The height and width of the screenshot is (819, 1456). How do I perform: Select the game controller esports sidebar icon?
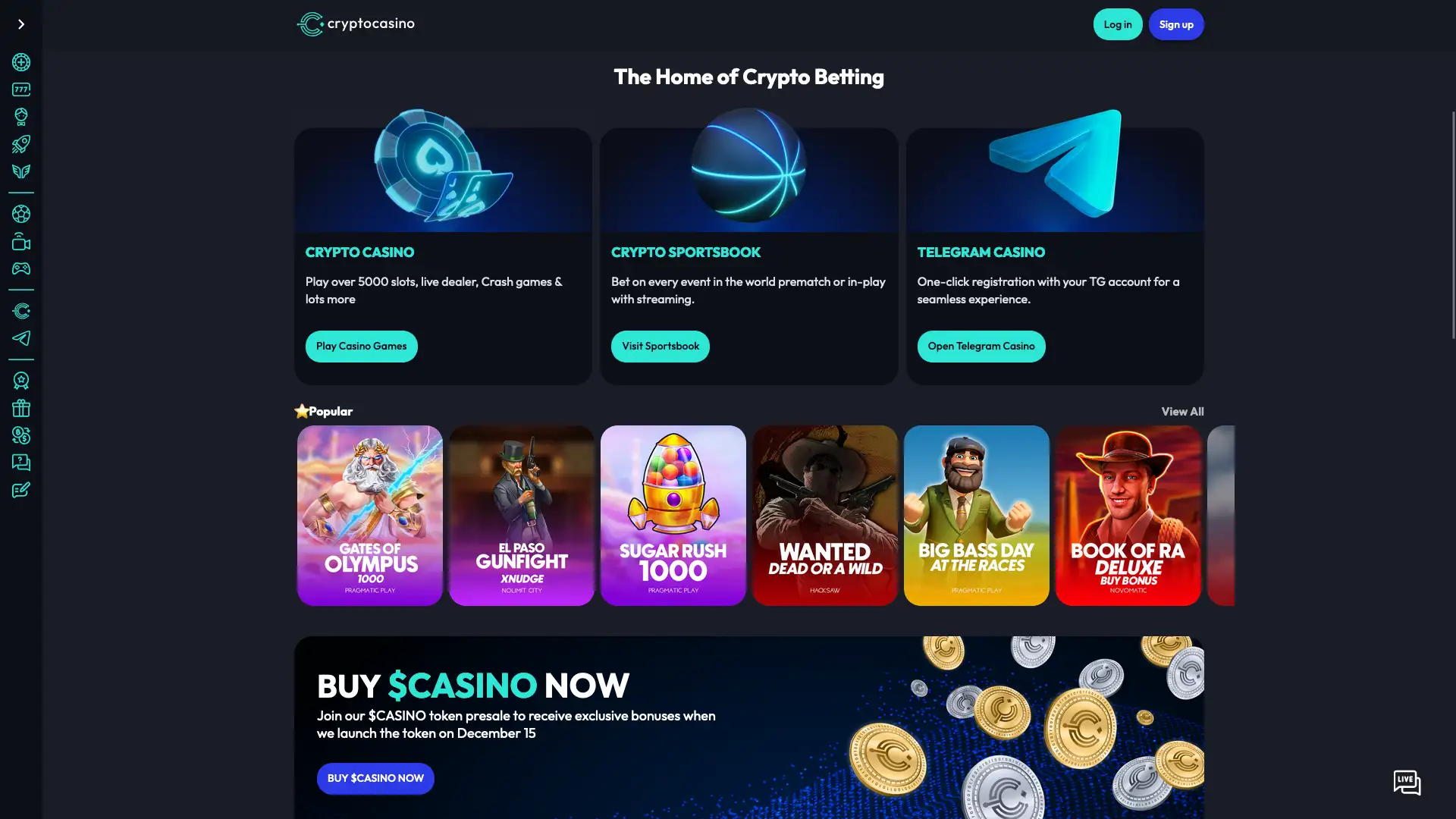[x=21, y=268]
